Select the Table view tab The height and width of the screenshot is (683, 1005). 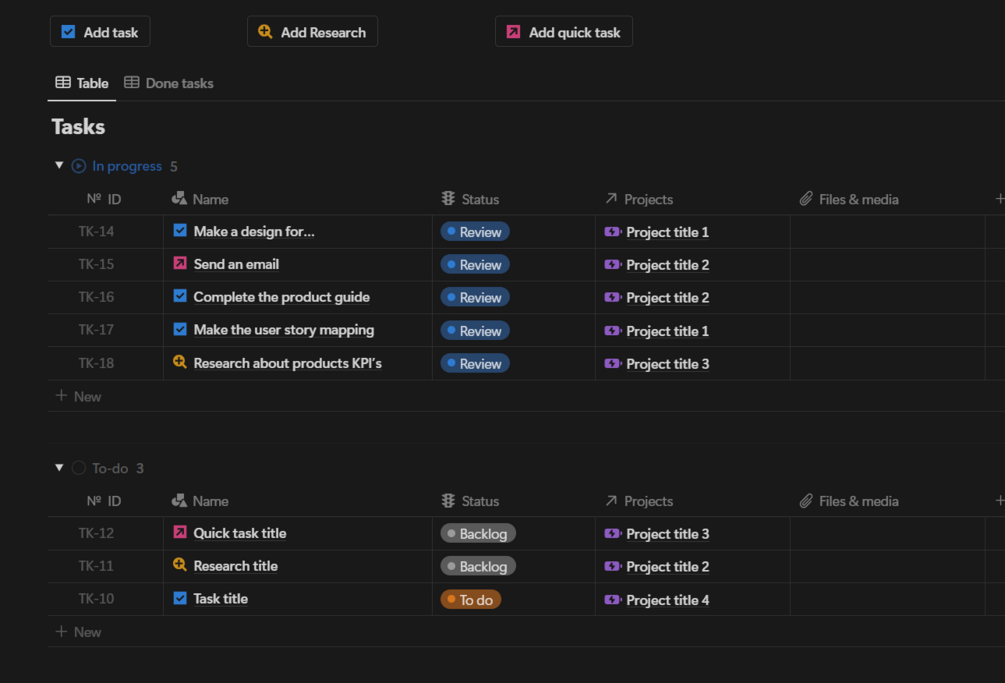82,83
